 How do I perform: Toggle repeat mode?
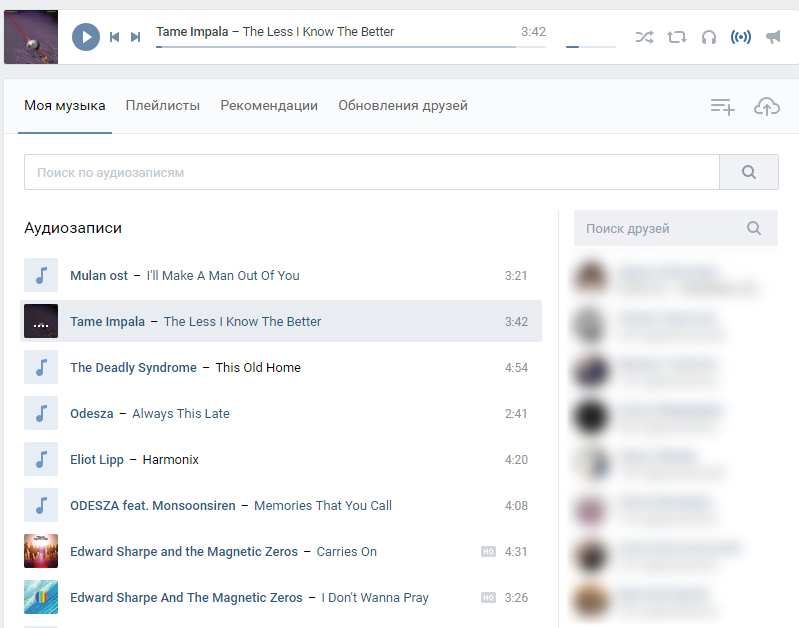677,37
